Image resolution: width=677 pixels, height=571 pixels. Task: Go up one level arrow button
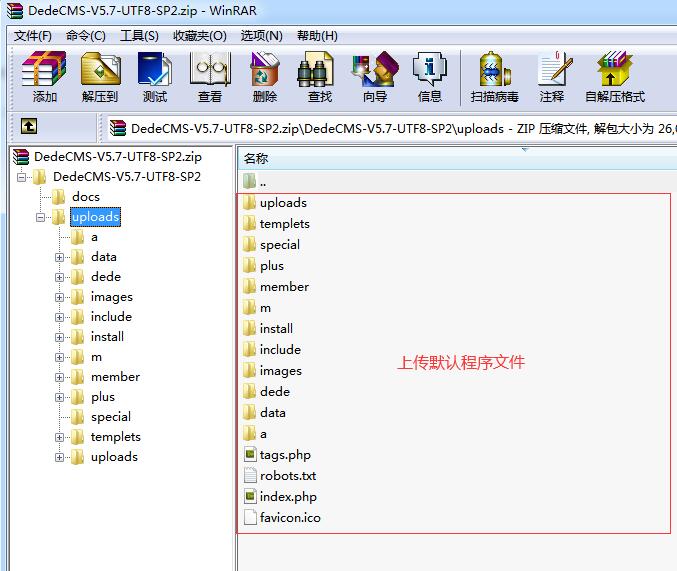pos(29,127)
